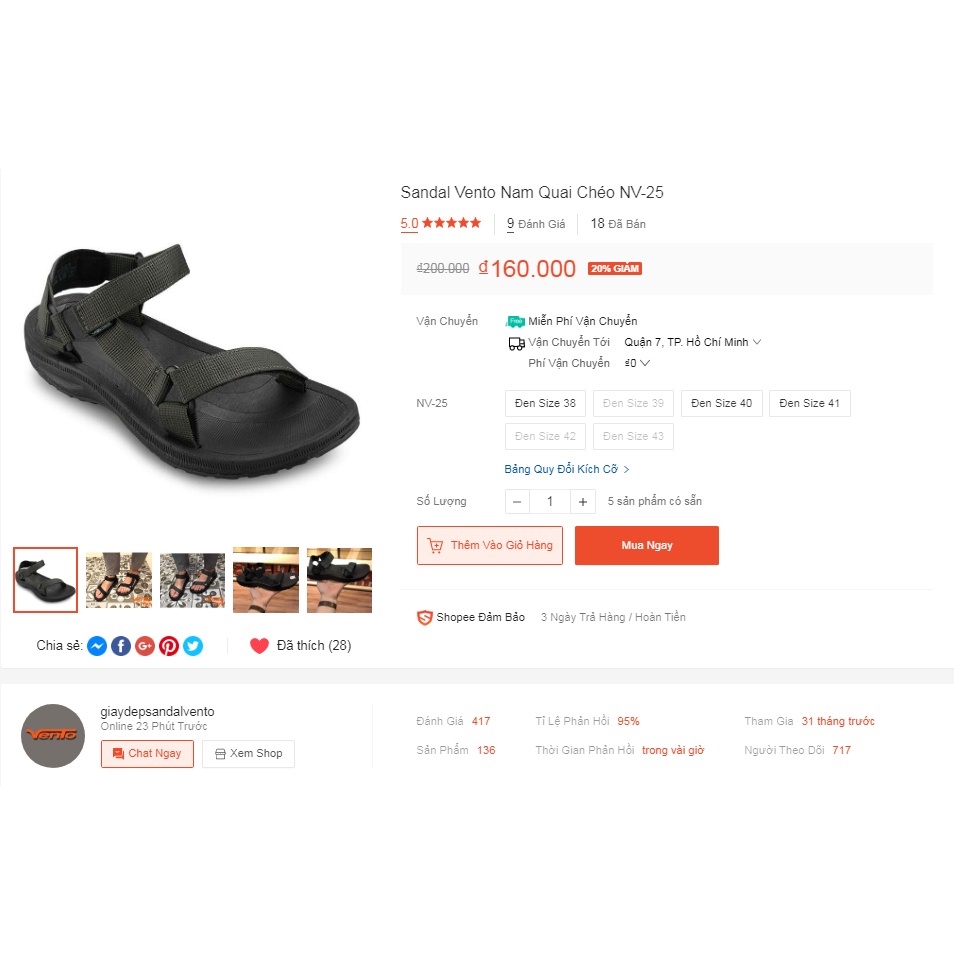
Task: Share product on Facebook
Action: tap(121, 646)
